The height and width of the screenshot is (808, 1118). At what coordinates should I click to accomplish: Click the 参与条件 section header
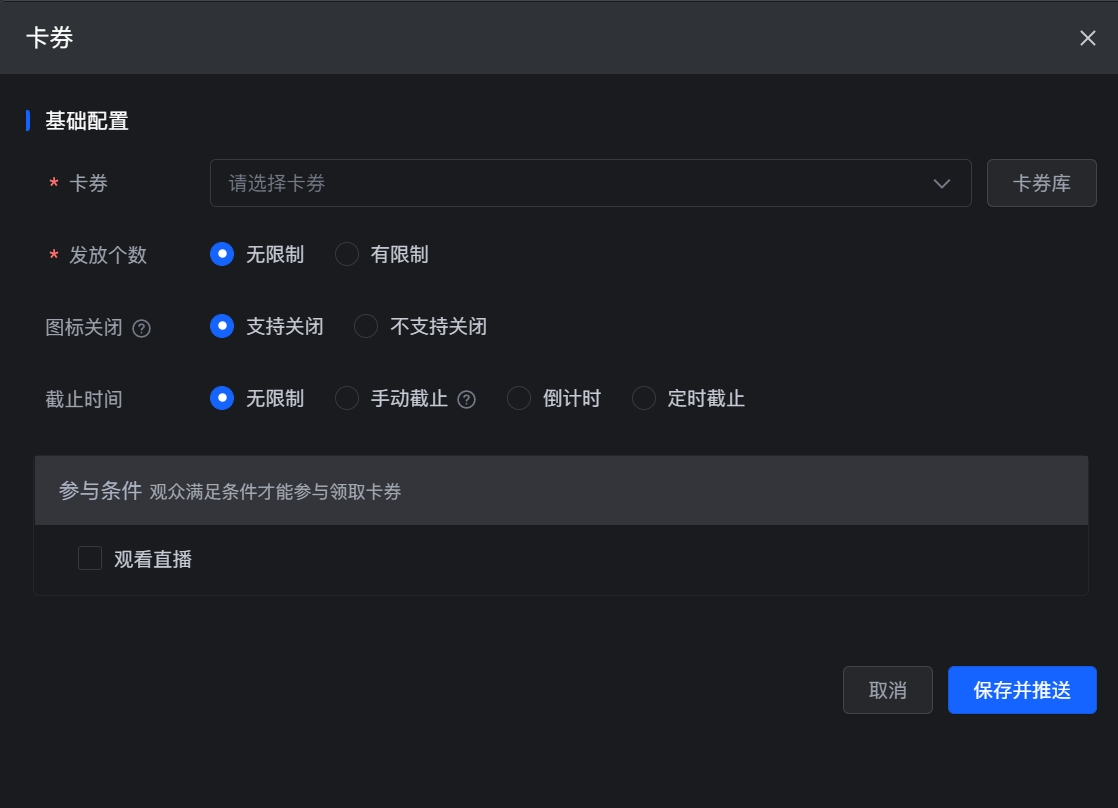[100, 491]
